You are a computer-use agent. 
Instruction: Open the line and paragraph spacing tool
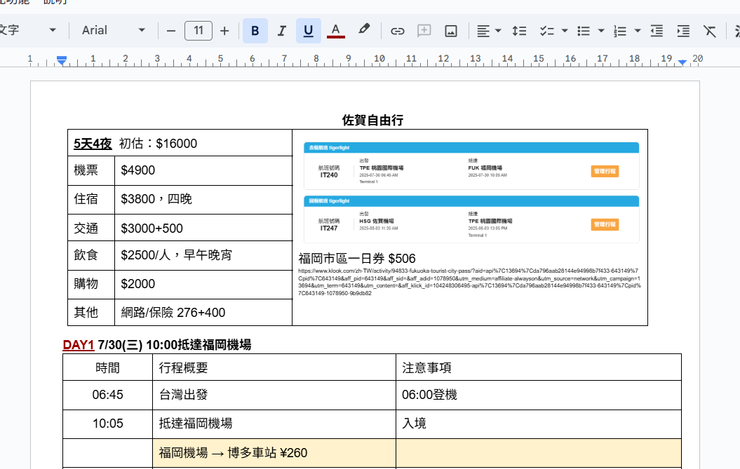coord(519,31)
